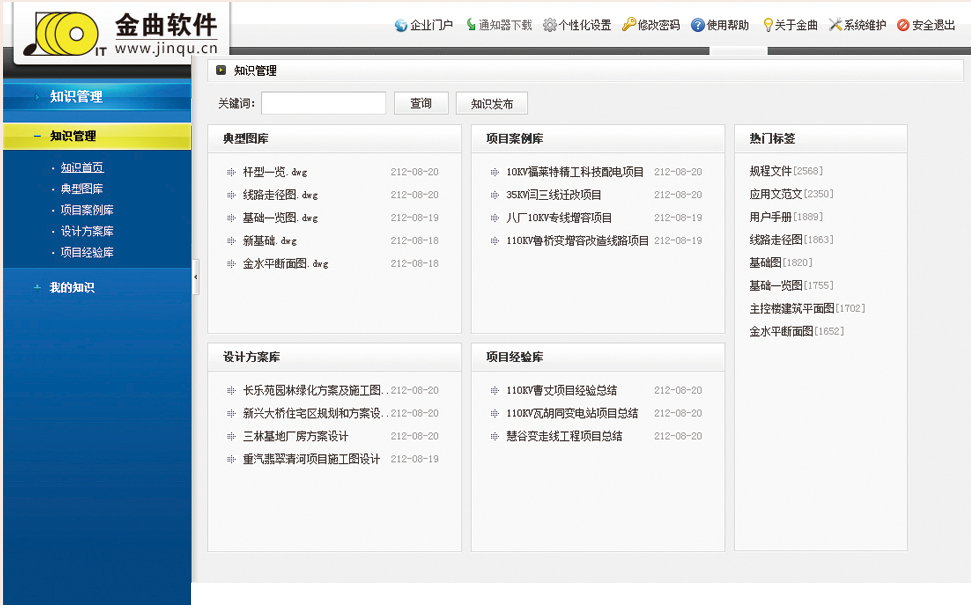The width and height of the screenshot is (971, 605).
Task: Click the 修改密码 key icon
Action: tap(629, 25)
